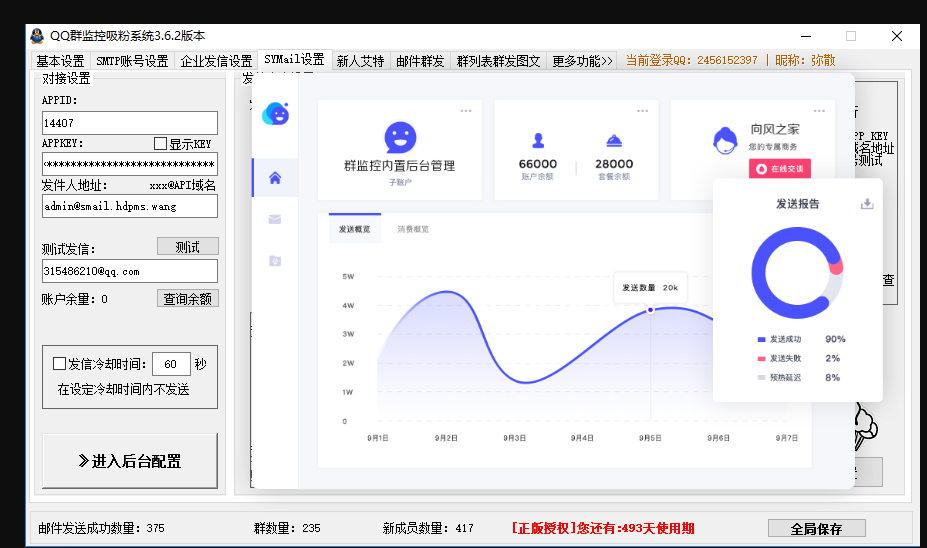The height and width of the screenshot is (548, 927).
Task: Open ellipsis menu on 群监控内置后台管理 card
Action: (x=466, y=111)
